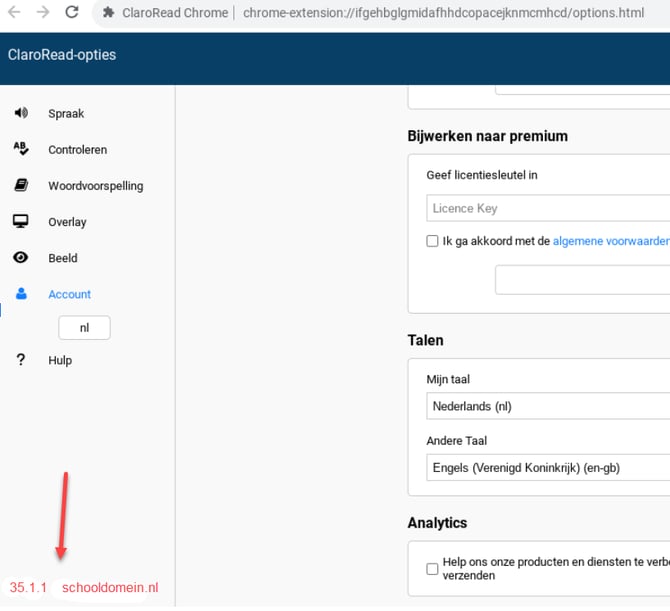Click the Hulp question mark icon
The height and width of the screenshot is (611, 670).
pos(21,360)
